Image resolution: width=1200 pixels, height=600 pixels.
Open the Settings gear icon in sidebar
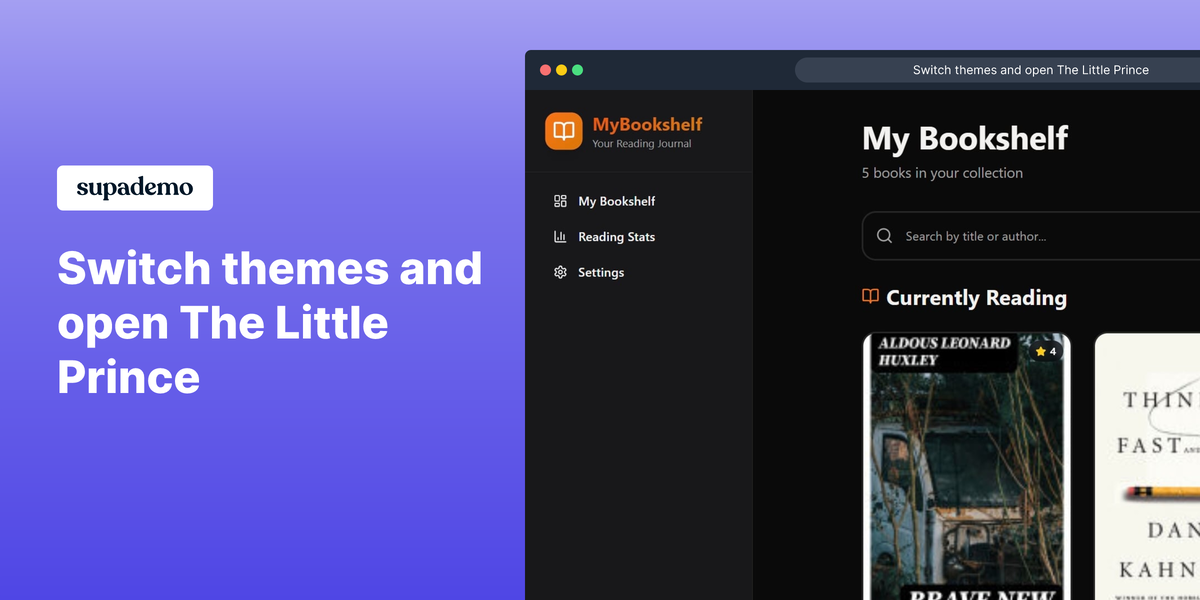pyautogui.click(x=560, y=272)
